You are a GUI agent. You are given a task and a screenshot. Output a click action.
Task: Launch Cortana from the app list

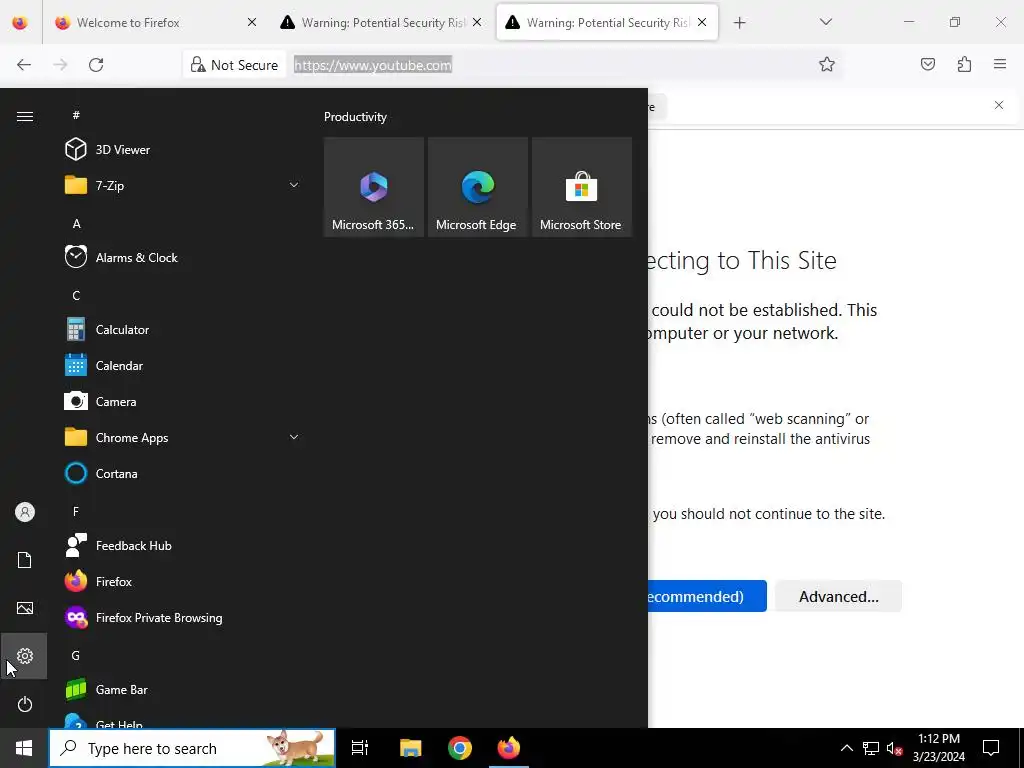pyautogui.click(x=183, y=473)
